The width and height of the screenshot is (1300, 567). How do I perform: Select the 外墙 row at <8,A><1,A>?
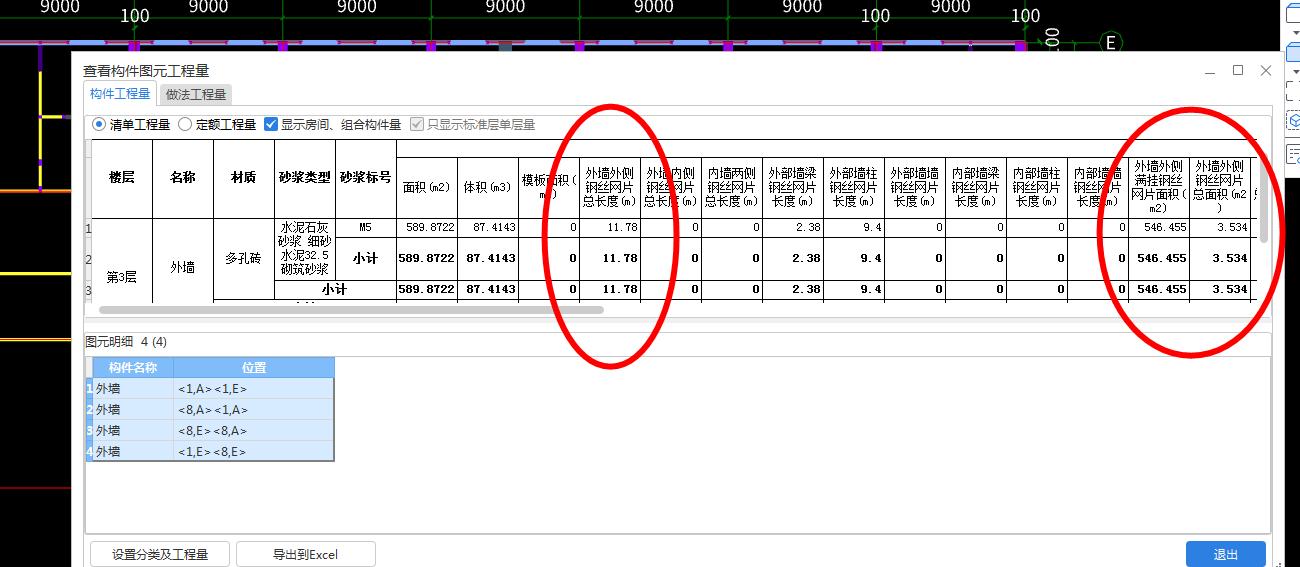point(210,409)
